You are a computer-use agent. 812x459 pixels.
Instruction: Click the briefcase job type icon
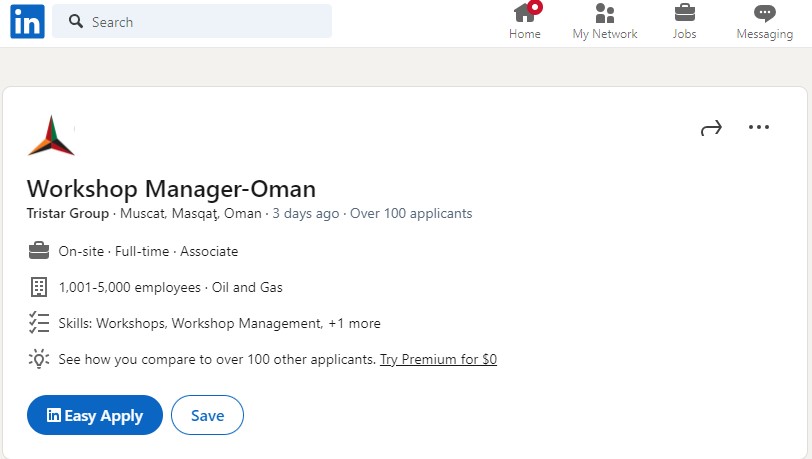pos(39,251)
